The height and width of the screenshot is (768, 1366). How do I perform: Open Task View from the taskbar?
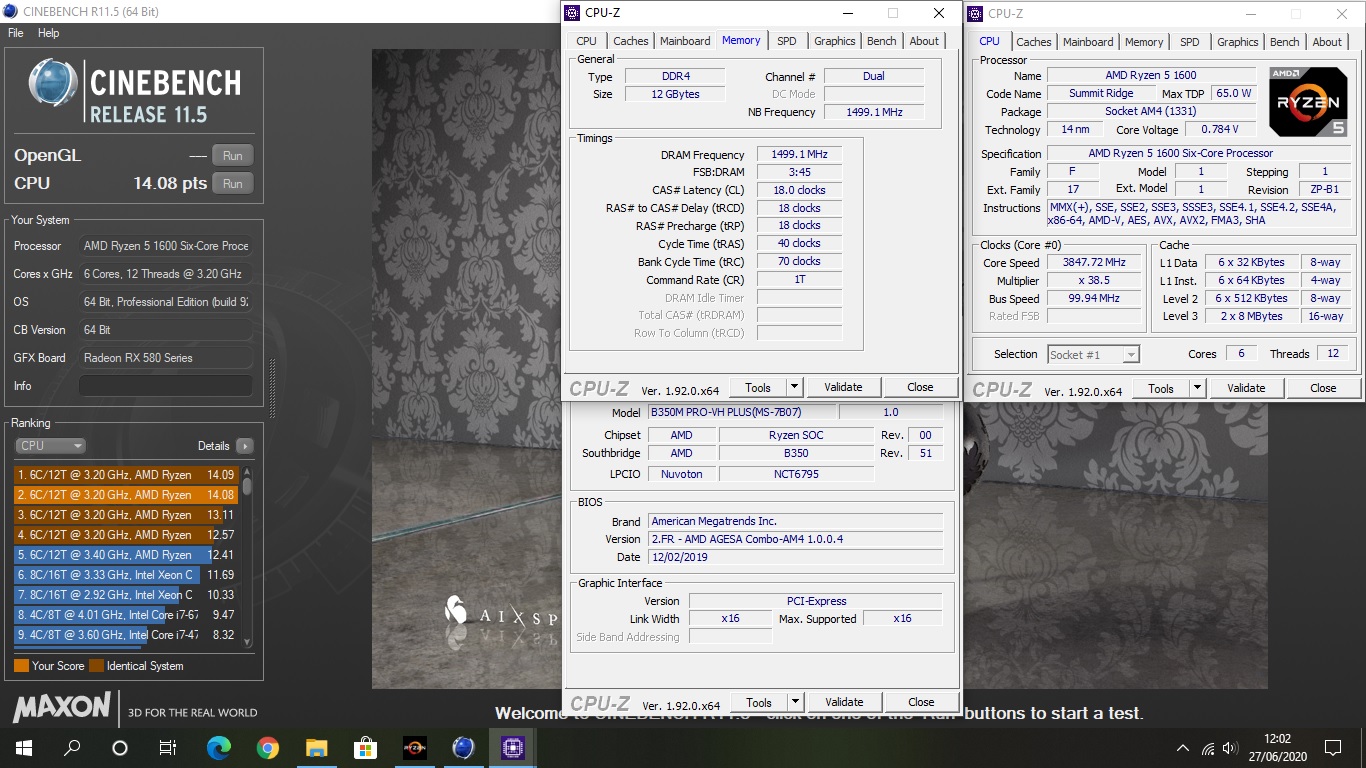tap(168, 747)
